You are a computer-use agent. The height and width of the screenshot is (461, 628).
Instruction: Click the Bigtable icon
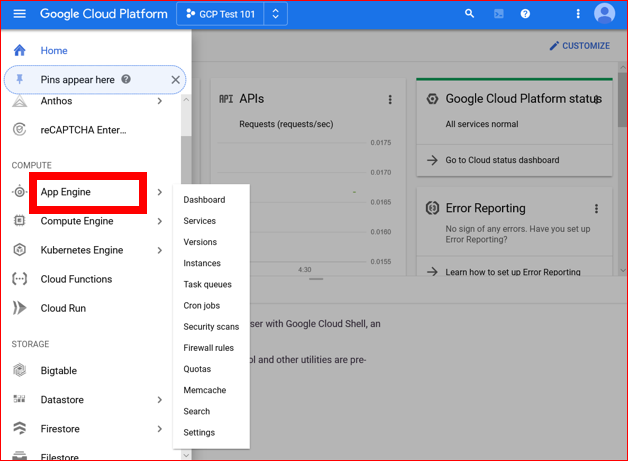pyautogui.click(x=20, y=370)
